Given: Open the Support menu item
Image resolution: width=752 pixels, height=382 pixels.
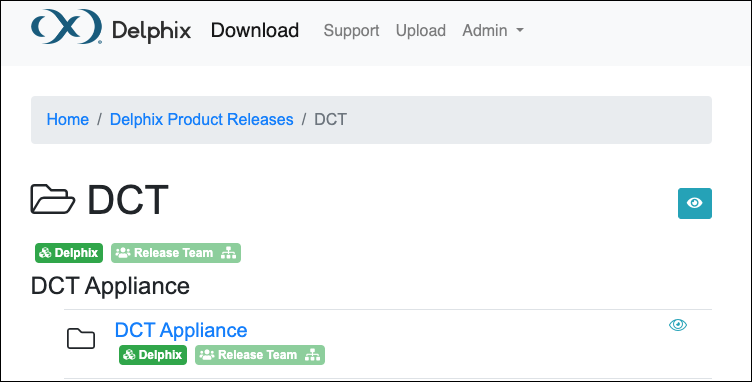Looking at the screenshot, I should tap(352, 30).
